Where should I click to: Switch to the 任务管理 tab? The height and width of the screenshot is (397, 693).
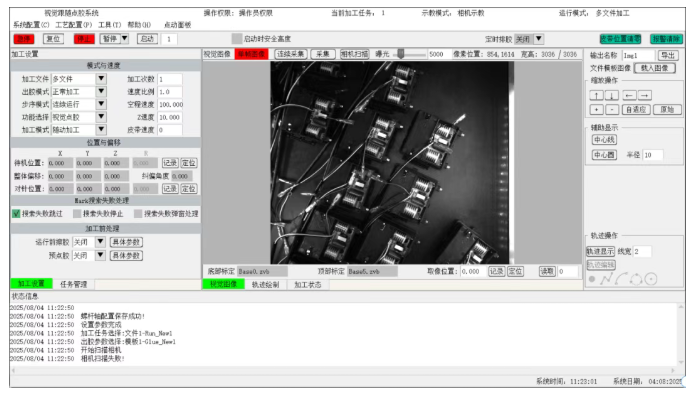click(73, 284)
